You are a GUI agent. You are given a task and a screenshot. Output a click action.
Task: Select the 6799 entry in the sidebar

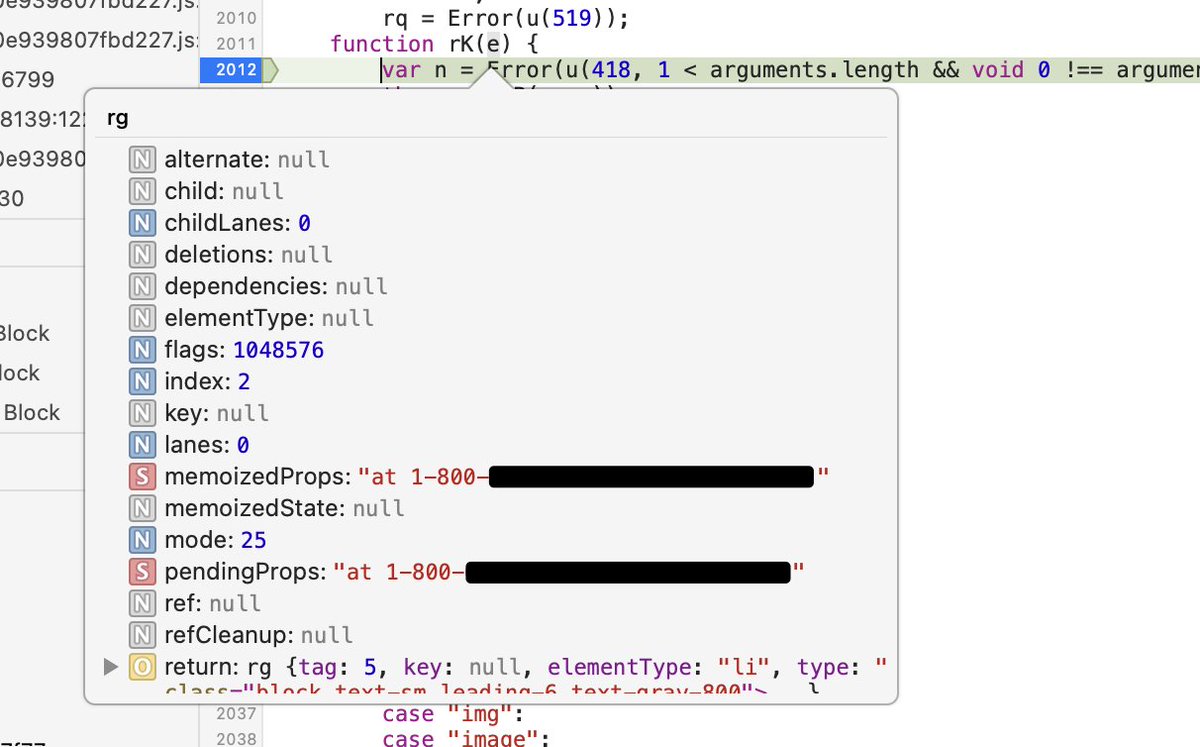(28, 79)
